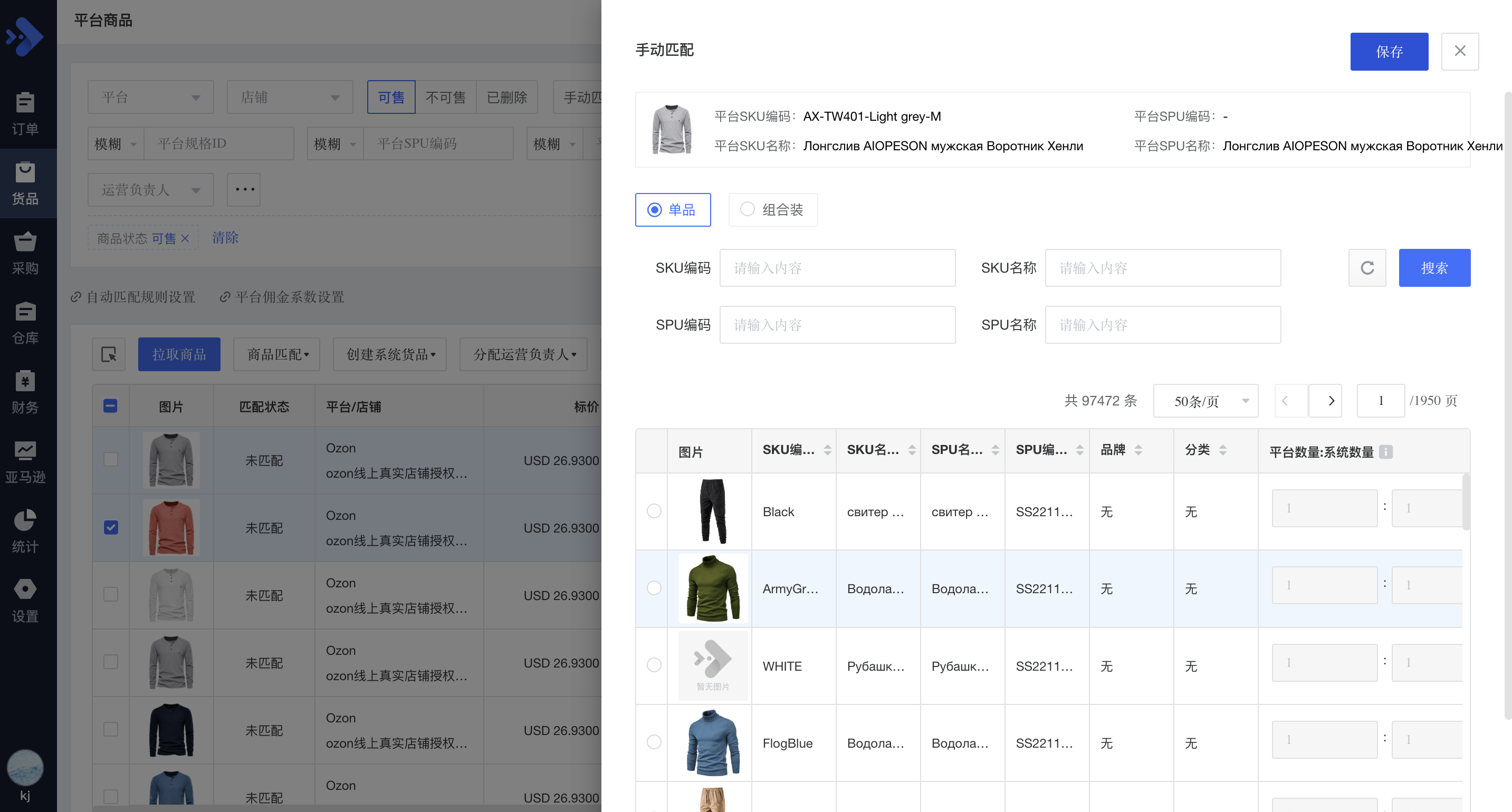Click the black pants thumbnail
Image resolution: width=1512 pixels, height=812 pixels.
tap(713, 511)
